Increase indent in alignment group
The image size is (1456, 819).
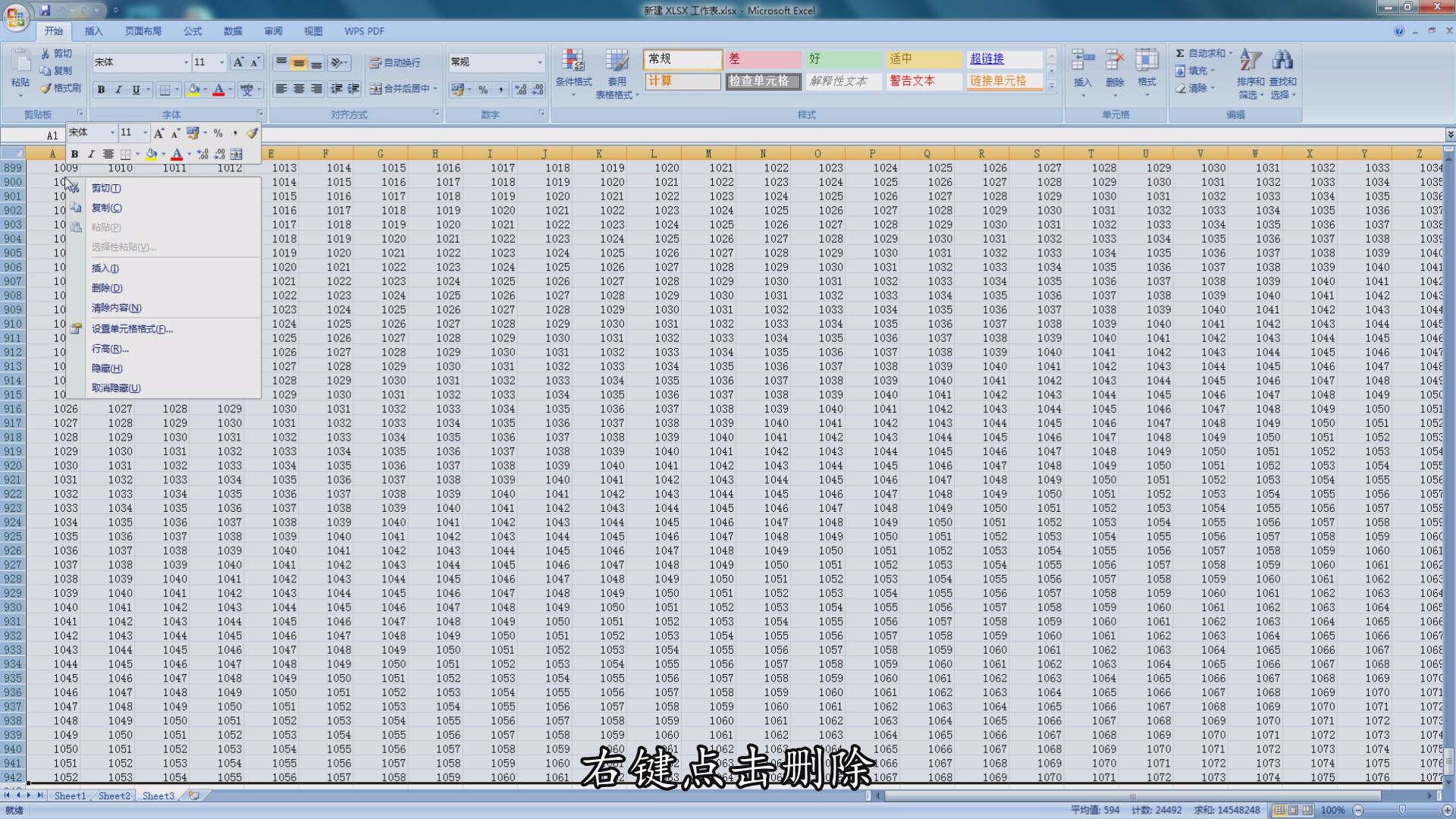(x=353, y=89)
